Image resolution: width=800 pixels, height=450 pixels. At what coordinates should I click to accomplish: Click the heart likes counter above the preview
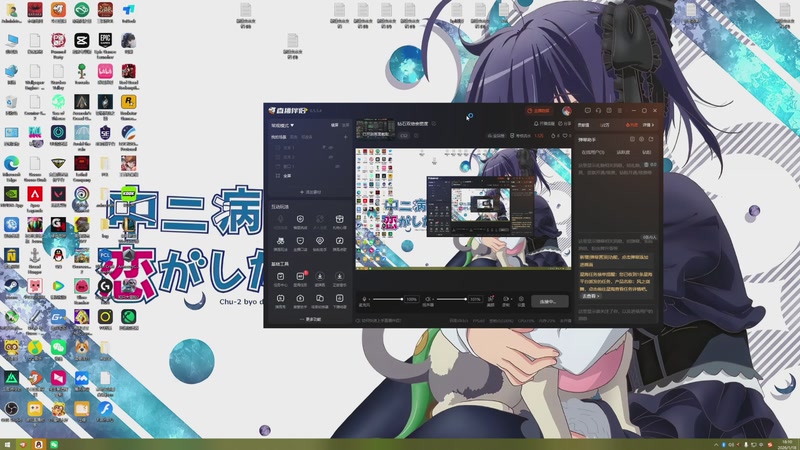[x=566, y=136]
